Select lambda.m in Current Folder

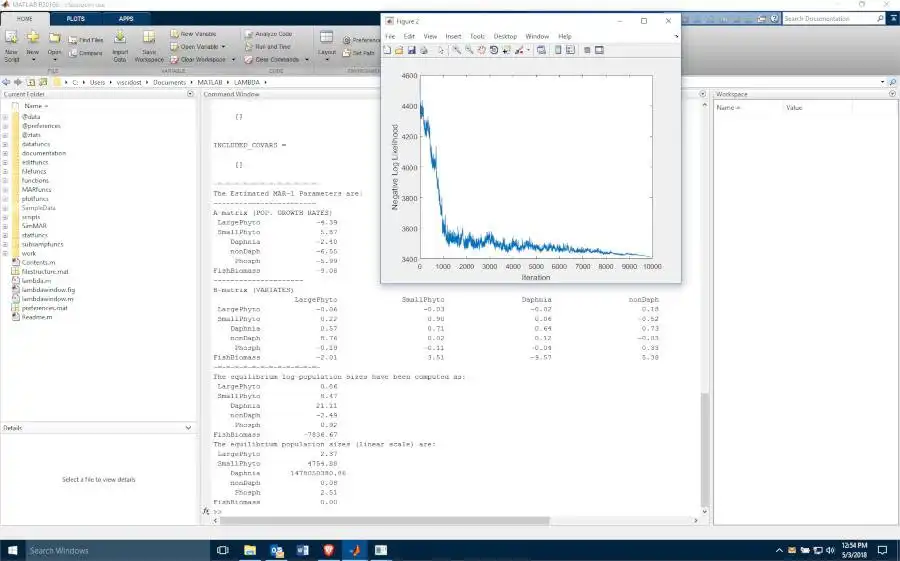36,281
